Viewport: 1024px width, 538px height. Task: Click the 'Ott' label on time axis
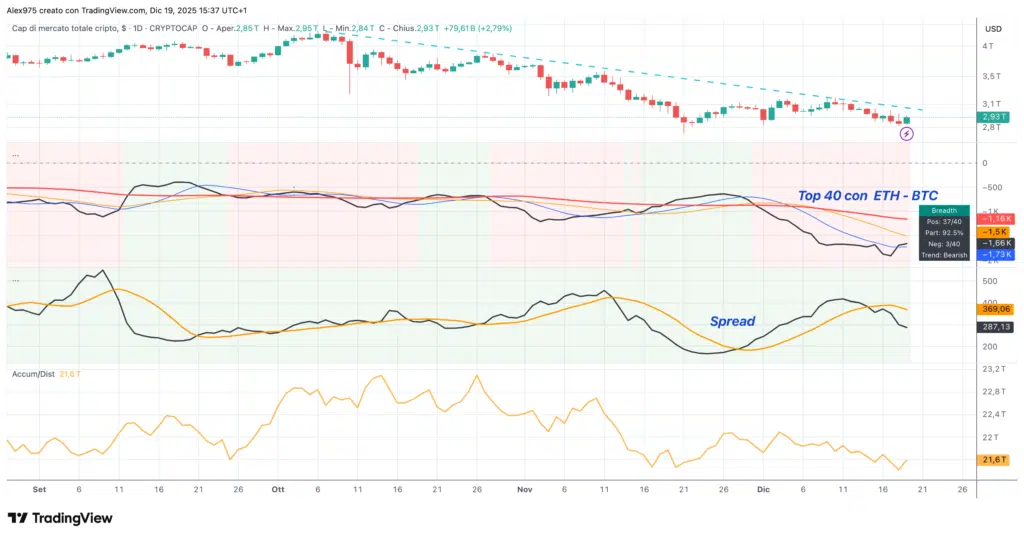click(x=278, y=490)
